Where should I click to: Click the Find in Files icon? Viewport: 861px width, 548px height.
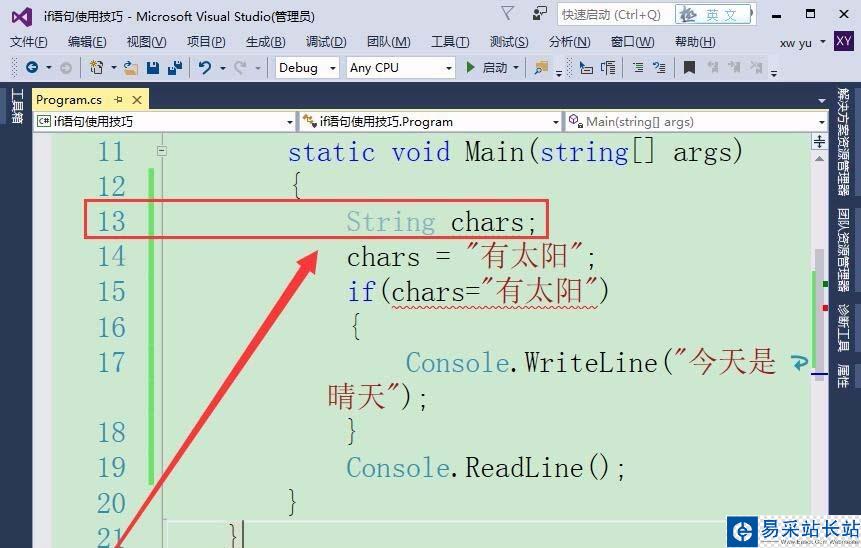[x=541, y=68]
